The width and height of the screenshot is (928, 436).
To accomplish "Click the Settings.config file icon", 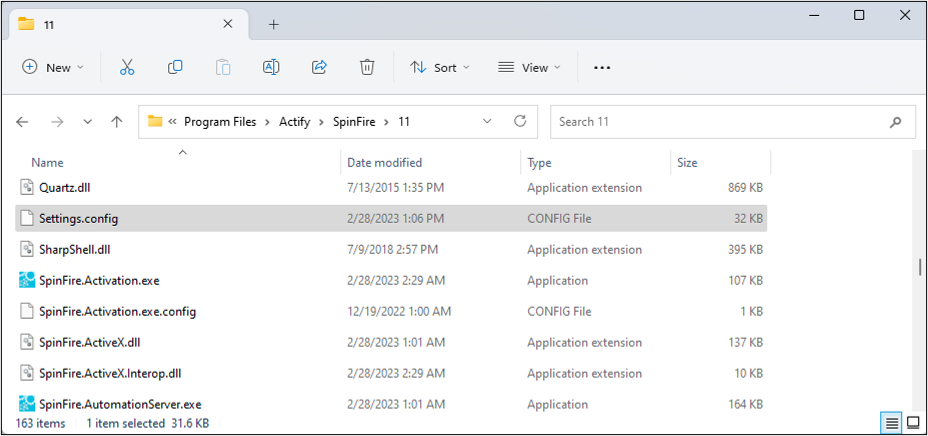I will click(27, 218).
